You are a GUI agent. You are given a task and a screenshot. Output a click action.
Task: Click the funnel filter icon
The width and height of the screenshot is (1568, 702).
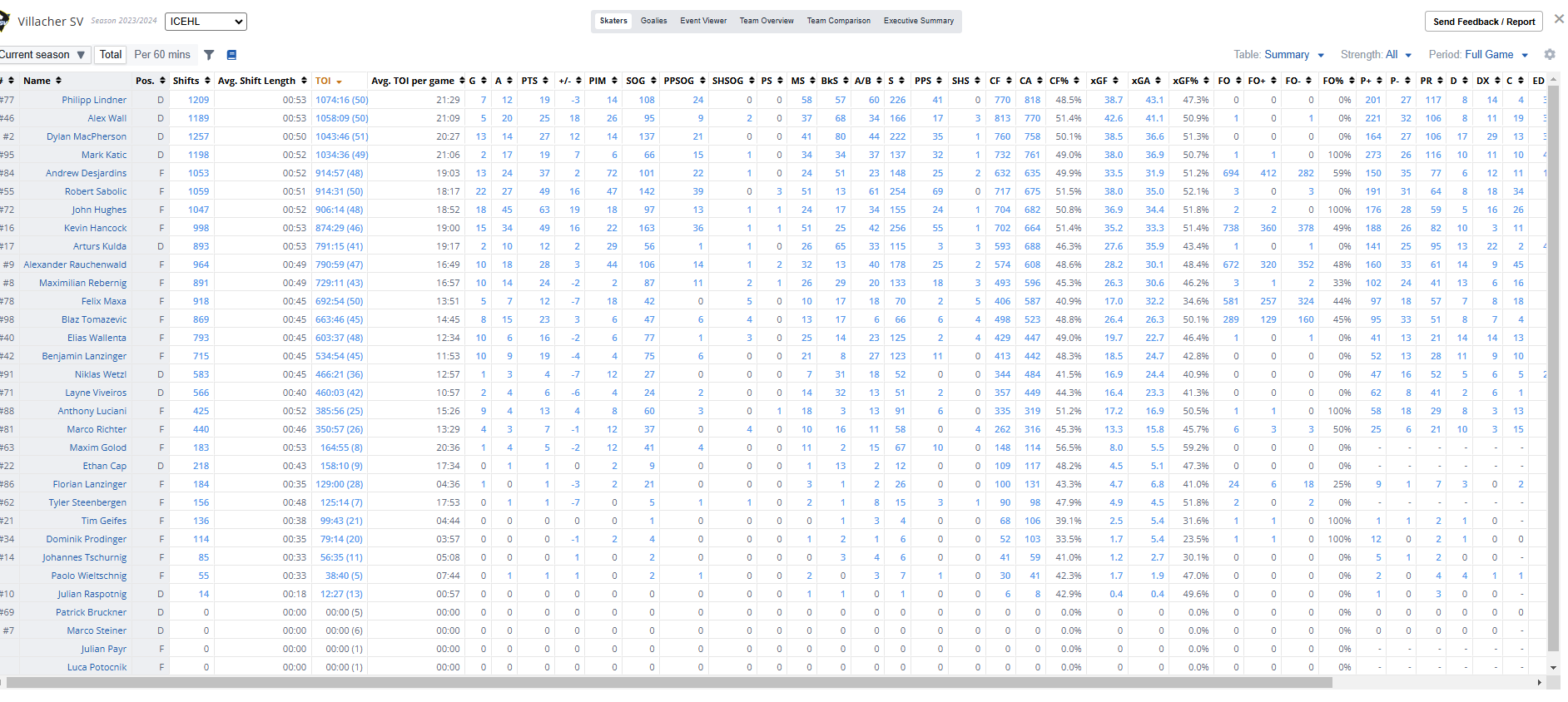[x=209, y=55]
